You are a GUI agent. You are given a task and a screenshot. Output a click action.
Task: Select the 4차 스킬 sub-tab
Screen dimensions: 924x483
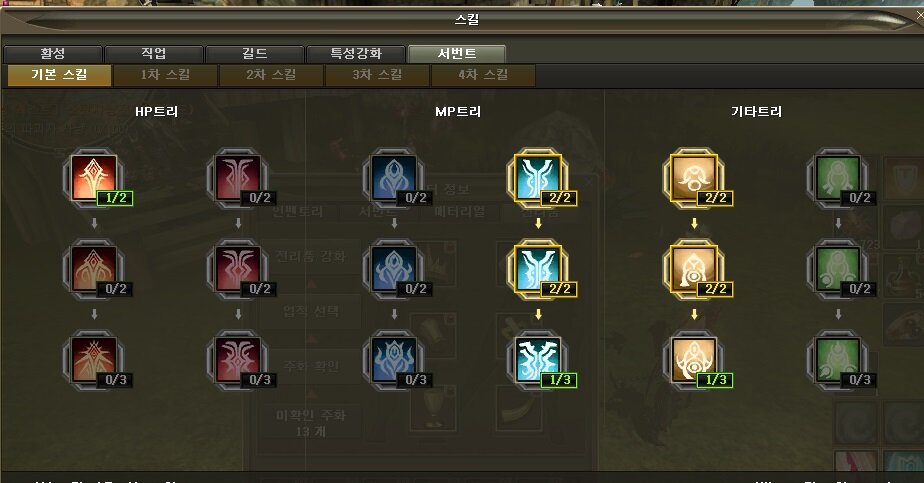483,75
